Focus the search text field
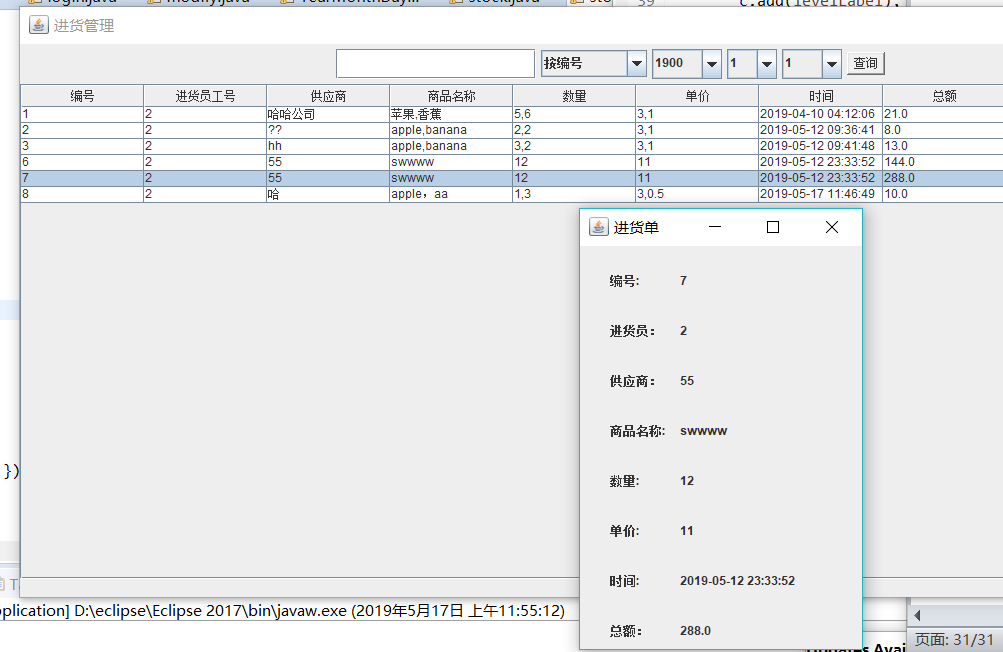This screenshot has width=1003, height=652. 435,63
